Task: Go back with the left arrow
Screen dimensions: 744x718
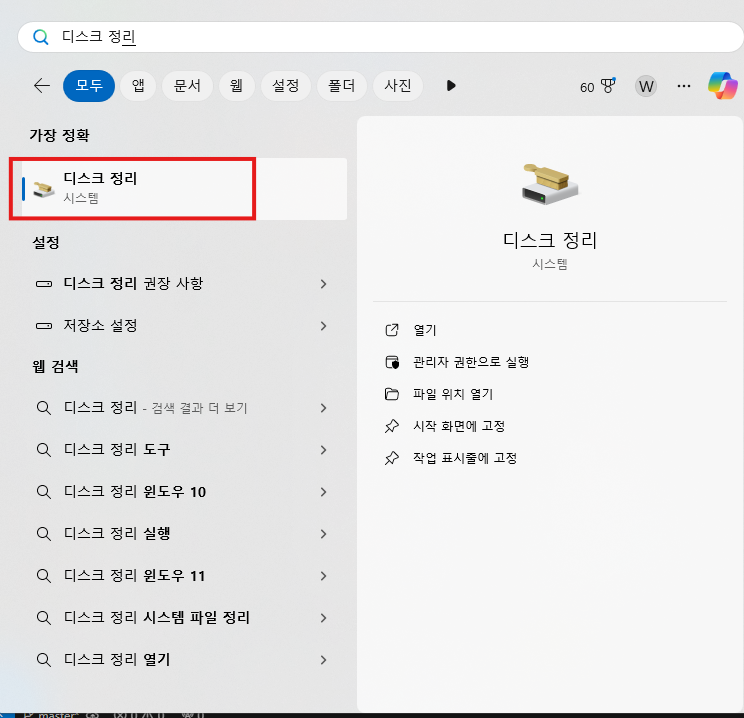Action: click(x=42, y=86)
